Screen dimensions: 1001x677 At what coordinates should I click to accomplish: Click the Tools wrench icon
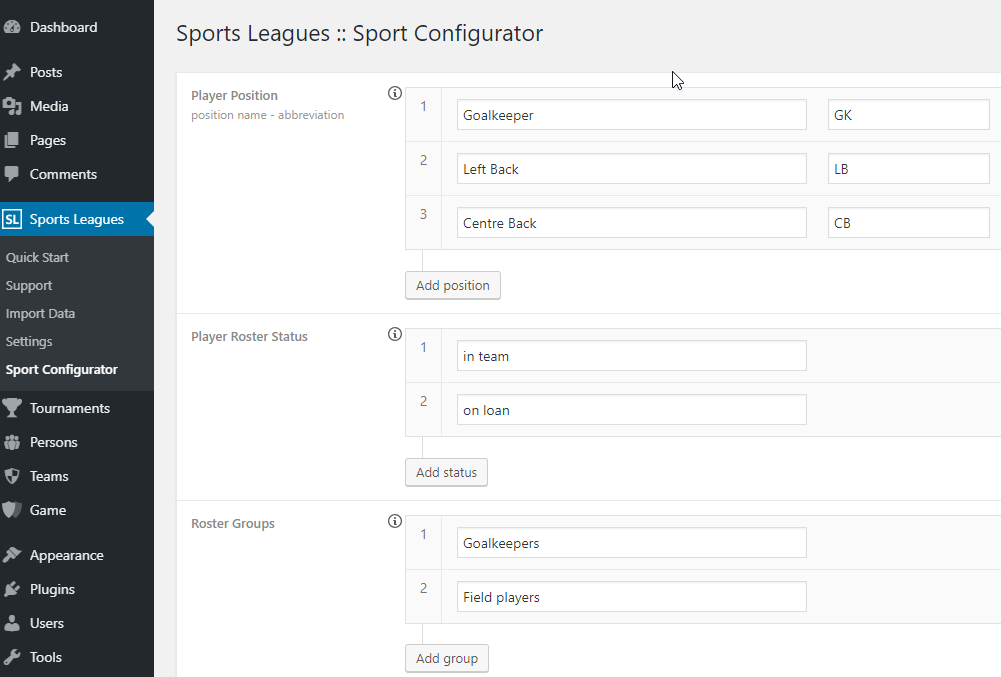(x=12, y=657)
